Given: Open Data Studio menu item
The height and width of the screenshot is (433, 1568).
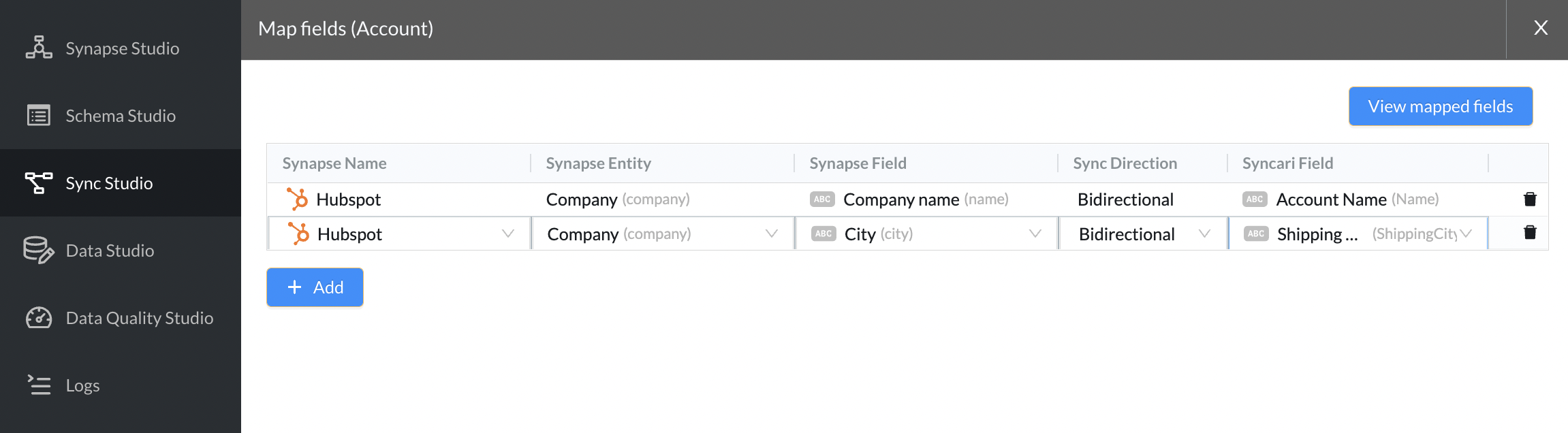Looking at the screenshot, I should 121,250.
